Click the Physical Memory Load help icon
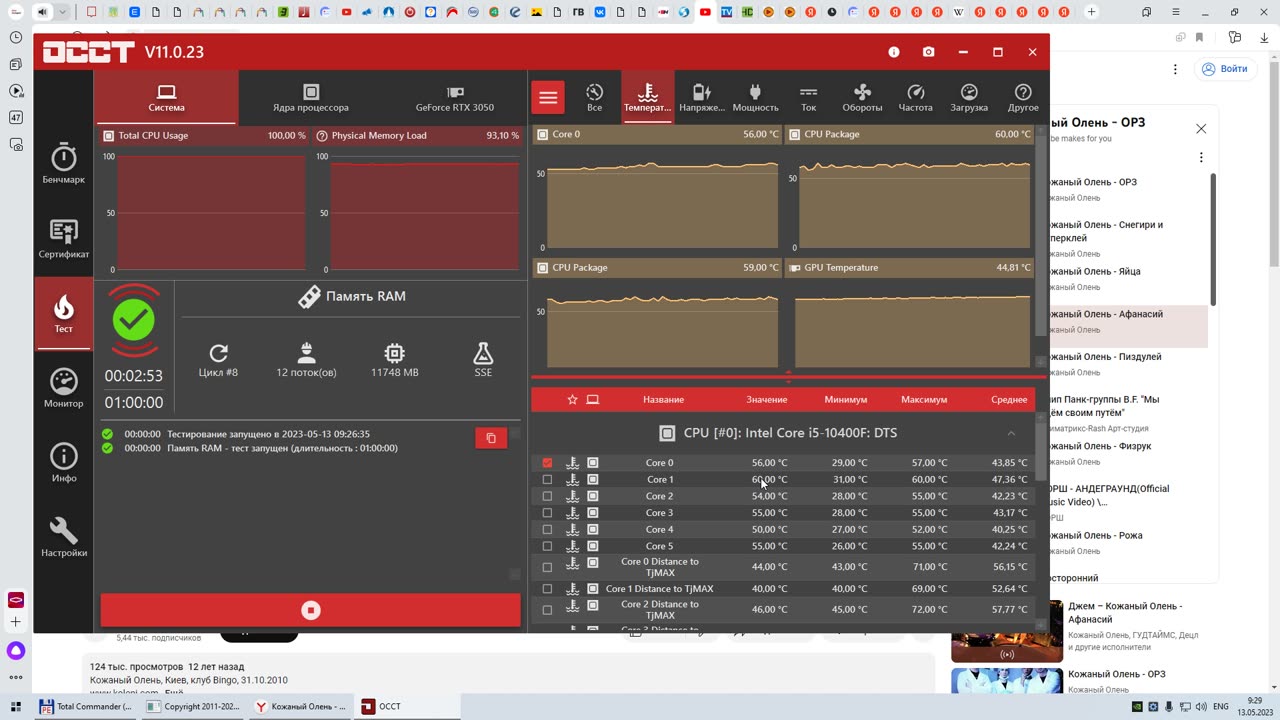This screenshot has height=720, width=1280. [322, 135]
